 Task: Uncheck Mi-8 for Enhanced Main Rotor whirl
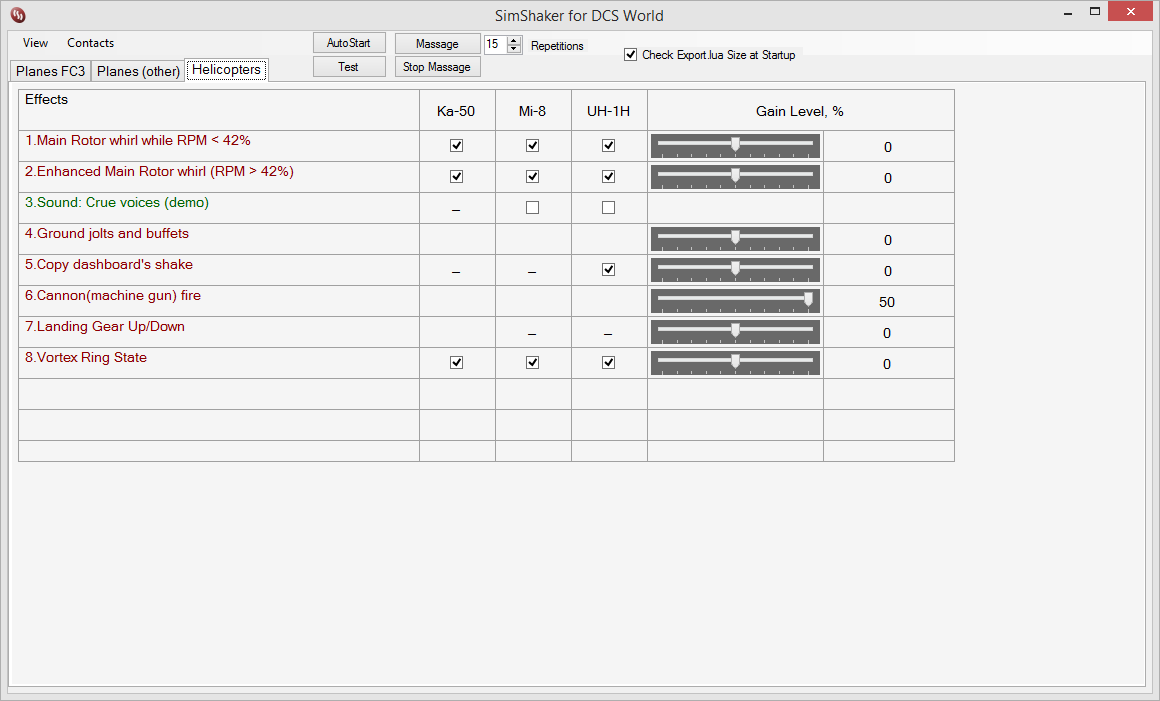click(533, 177)
